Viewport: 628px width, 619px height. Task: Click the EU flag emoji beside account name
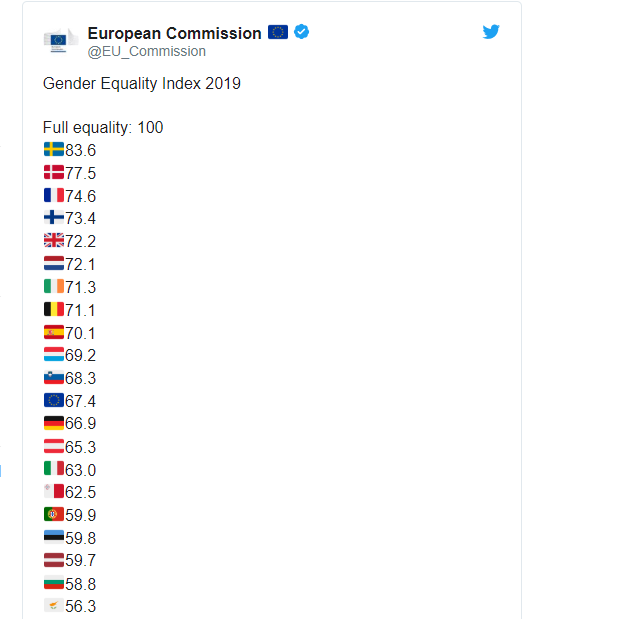278,32
